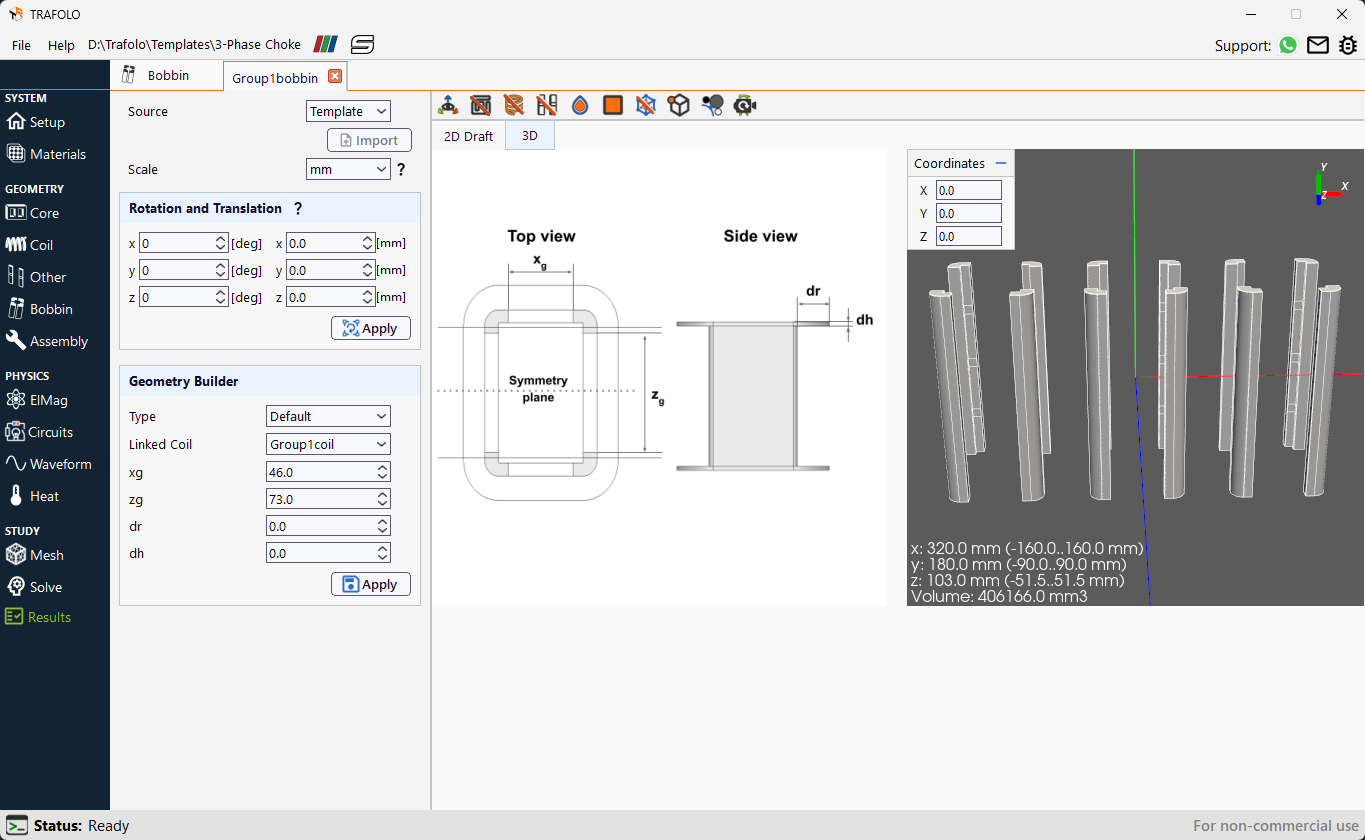Click the z rotation degrees field
The width and height of the screenshot is (1365, 840).
pos(184,297)
